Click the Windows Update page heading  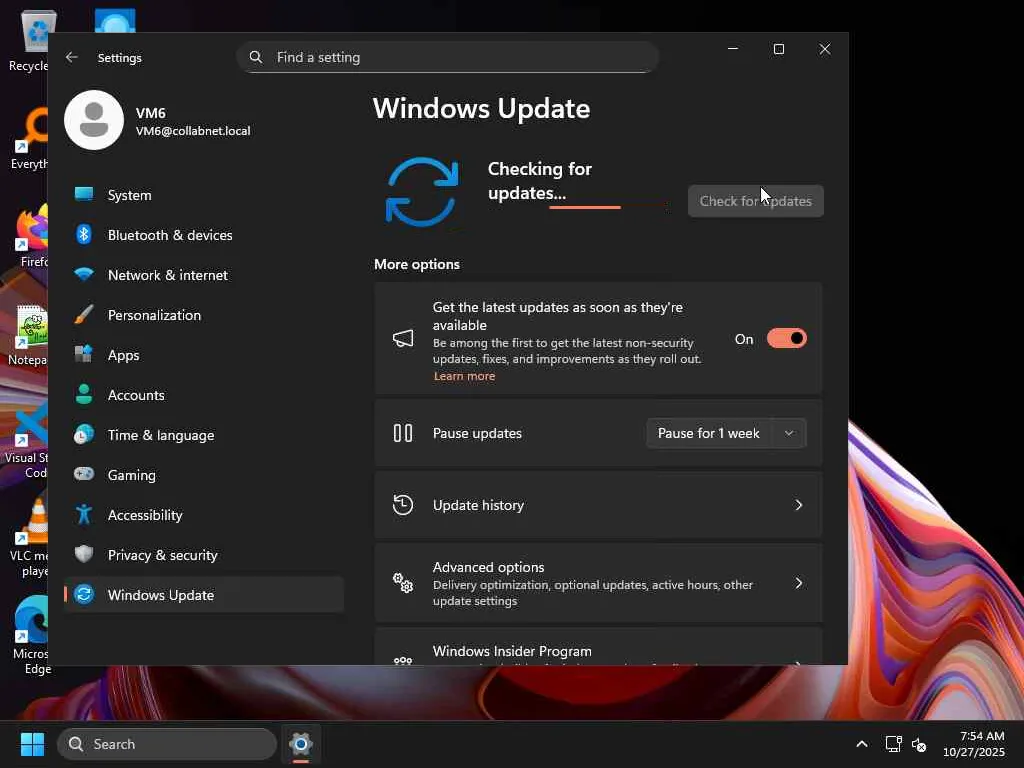click(x=481, y=108)
